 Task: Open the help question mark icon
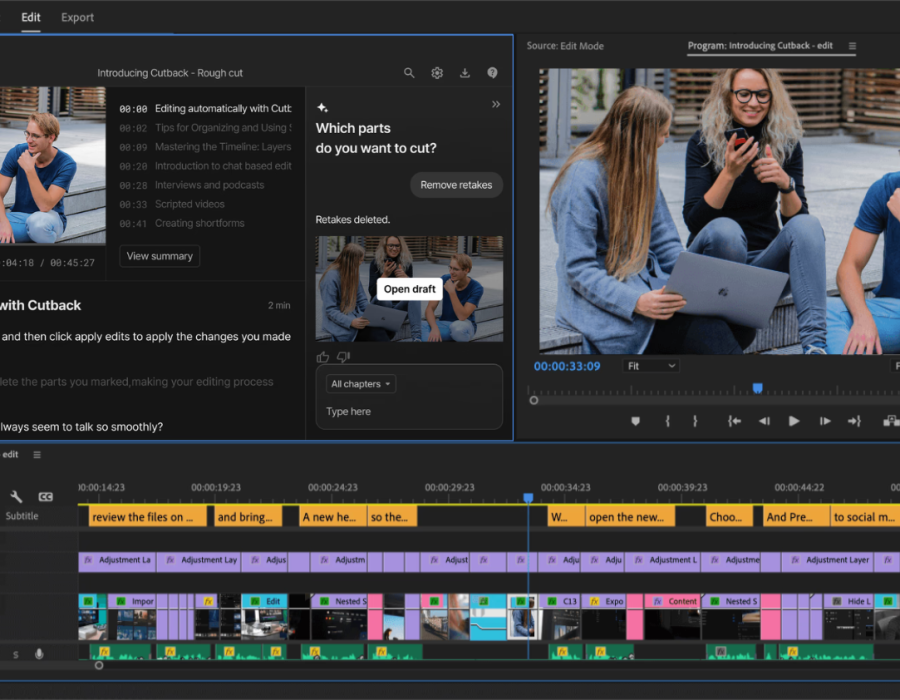click(x=492, y=73)
